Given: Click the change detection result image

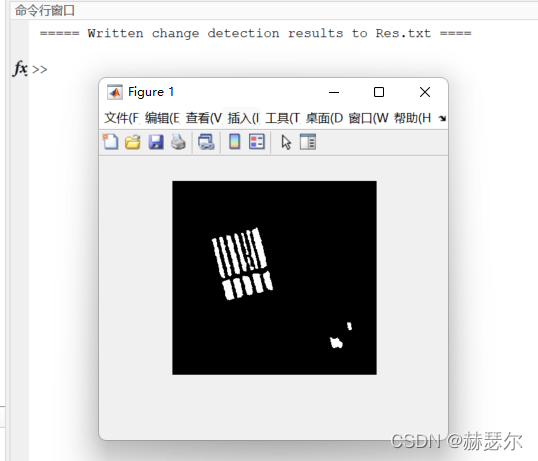Looking at the screenshot, I should coord(274,278).
